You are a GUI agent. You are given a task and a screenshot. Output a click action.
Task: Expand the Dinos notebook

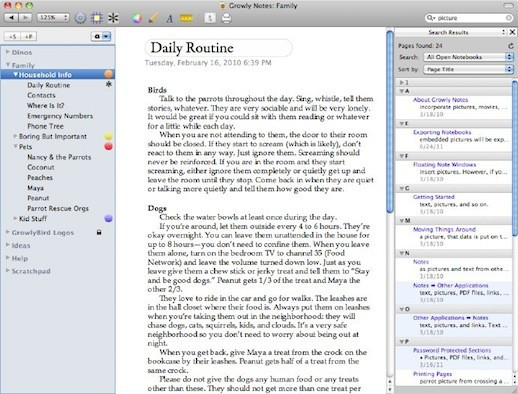8,52
